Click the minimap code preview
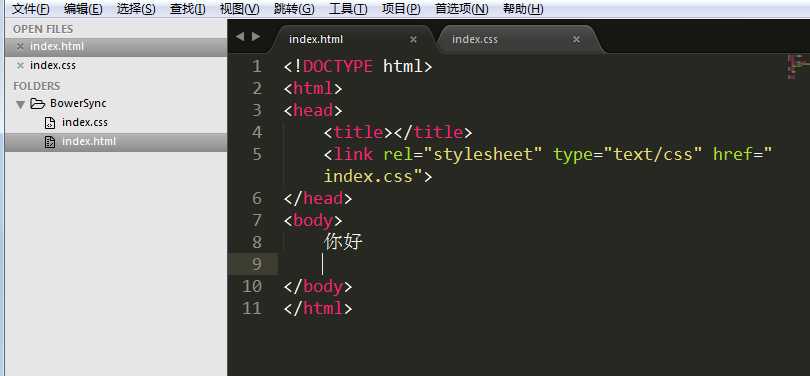 click(x=798, y=66)
